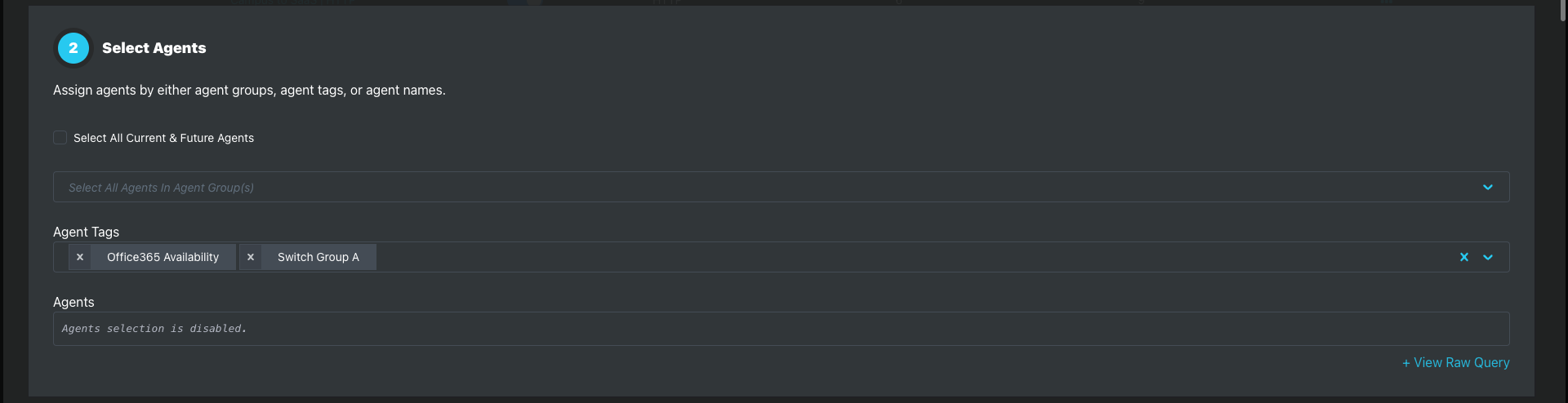Click the disabled Agents selection box

coord(781,329)
